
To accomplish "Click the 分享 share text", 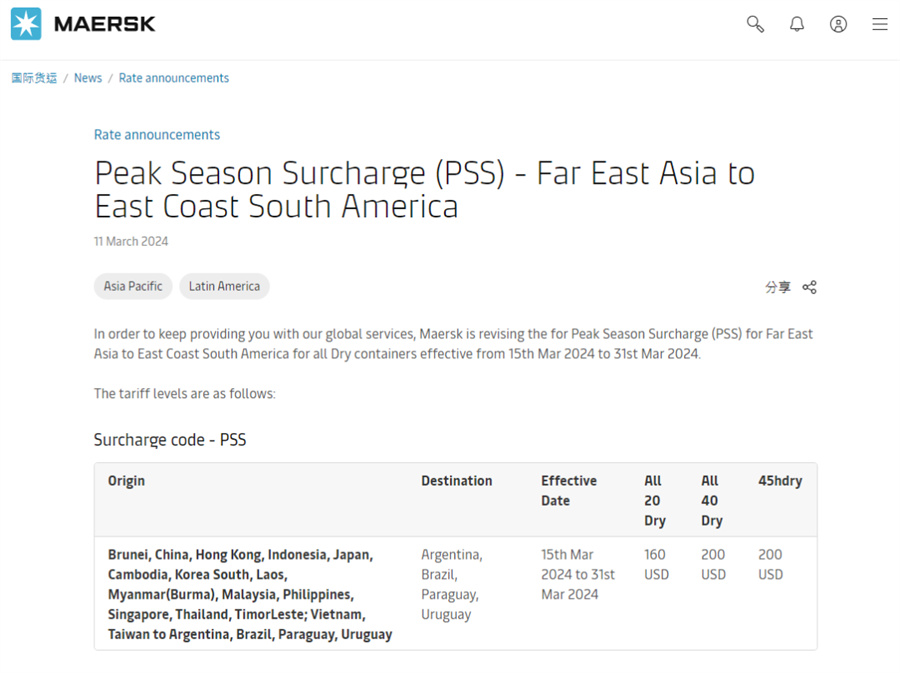I will point(777,287).
